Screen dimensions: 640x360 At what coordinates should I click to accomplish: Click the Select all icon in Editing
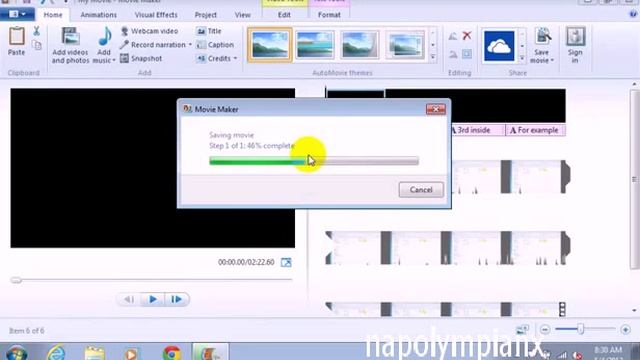click(x=467, y=54)
